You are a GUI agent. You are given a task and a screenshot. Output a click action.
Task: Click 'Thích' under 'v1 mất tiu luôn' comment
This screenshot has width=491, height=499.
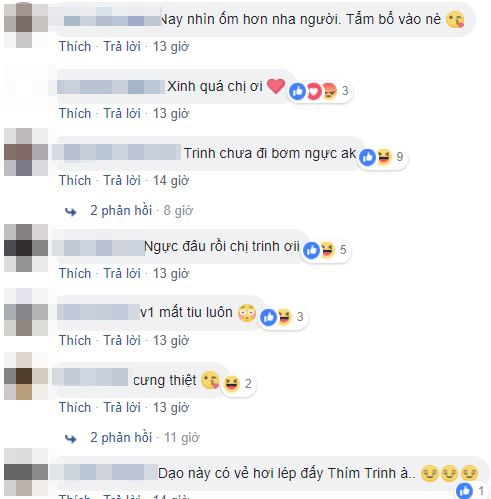click(x=75, y=340)
